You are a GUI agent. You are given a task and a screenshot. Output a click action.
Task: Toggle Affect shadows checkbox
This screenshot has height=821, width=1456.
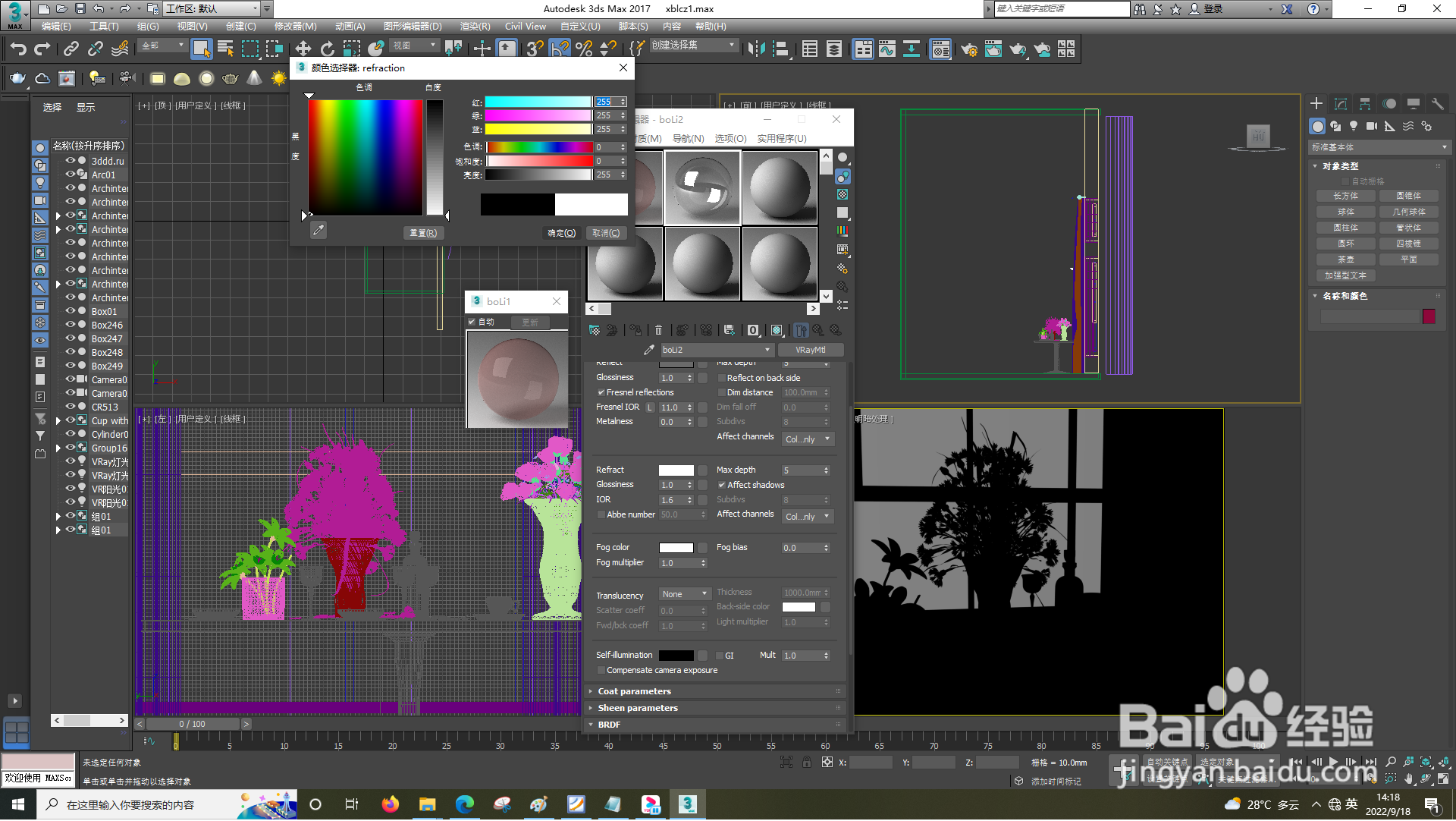(722, 485)
